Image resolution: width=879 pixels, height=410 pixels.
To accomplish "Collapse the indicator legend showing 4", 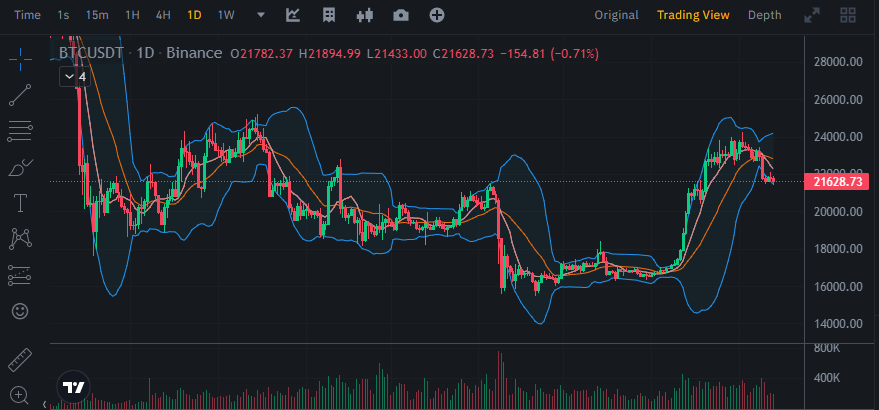I will pos(76,77).
